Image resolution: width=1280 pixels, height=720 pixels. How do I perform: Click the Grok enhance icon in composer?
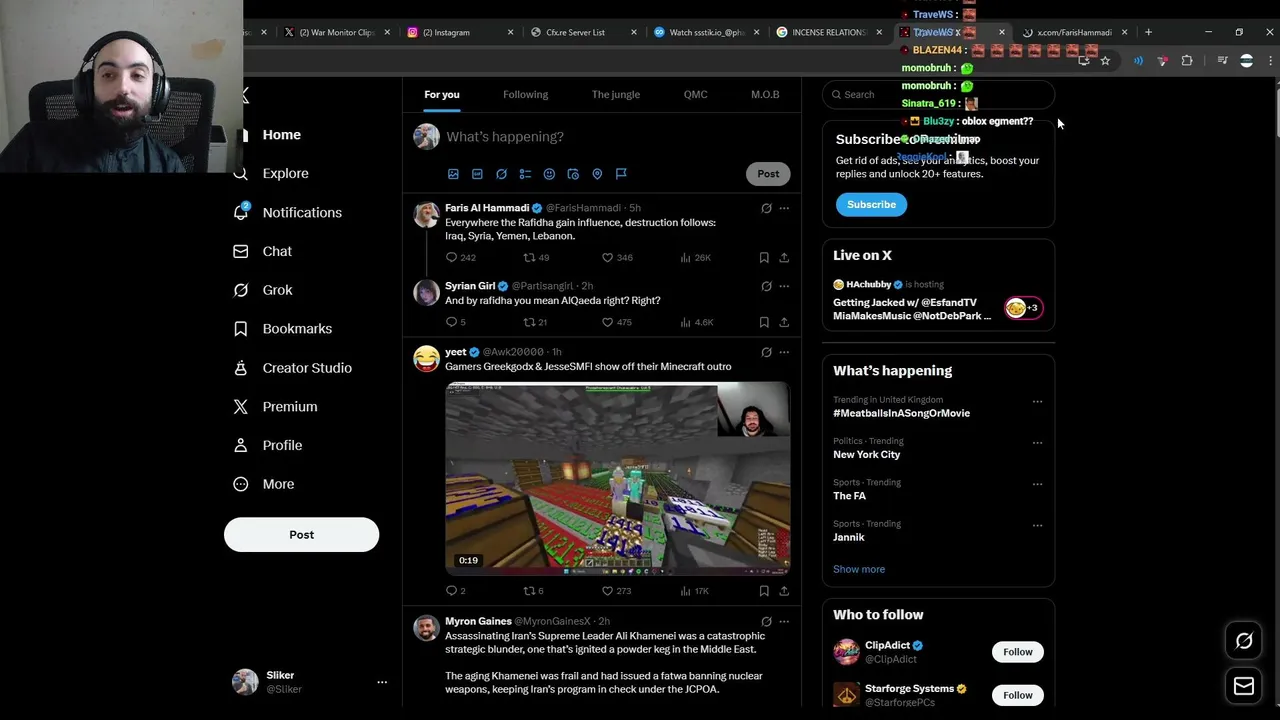(501, 174)
